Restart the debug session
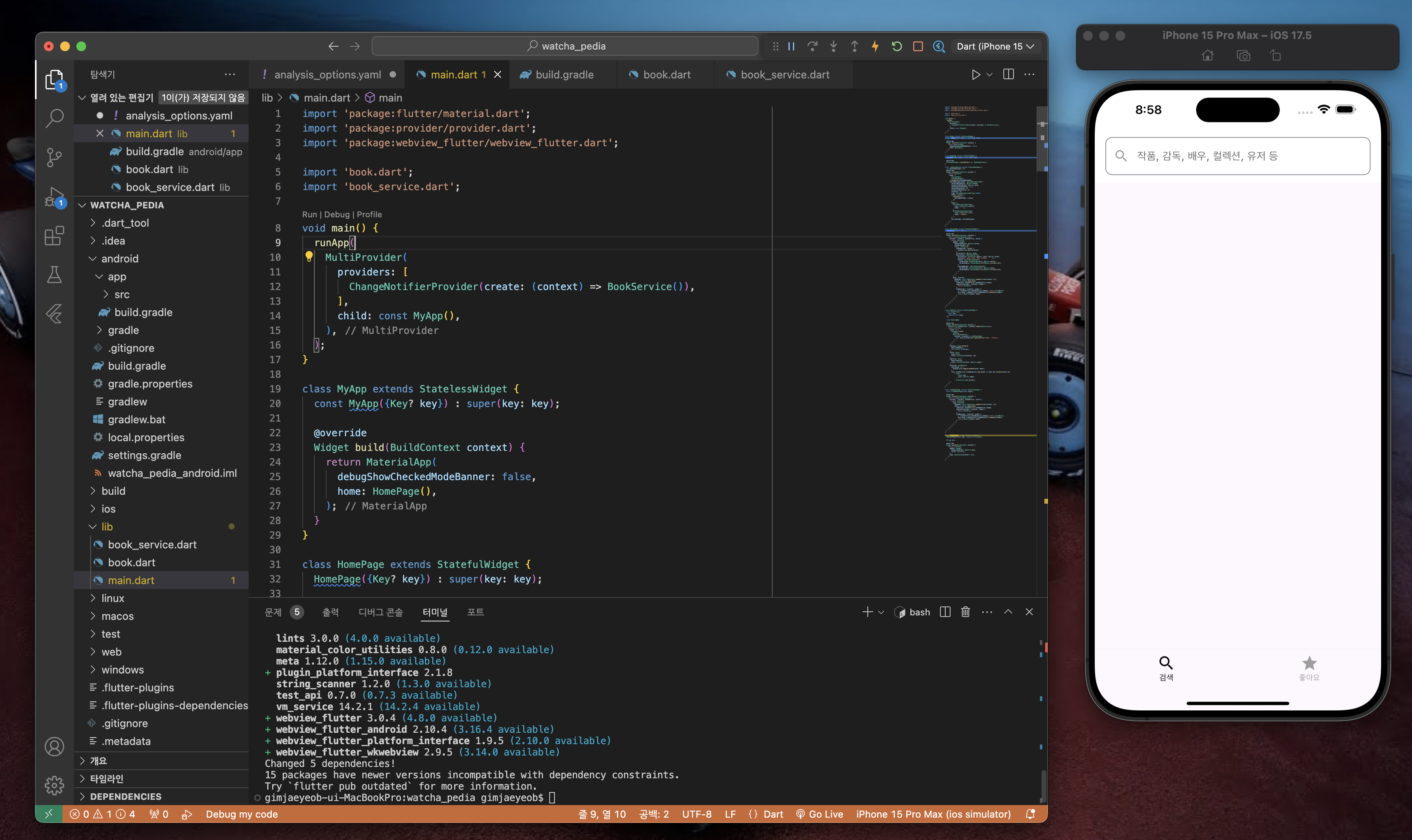Image resolution: width=1412 pixels, height=840 pixels. [897, 46]
